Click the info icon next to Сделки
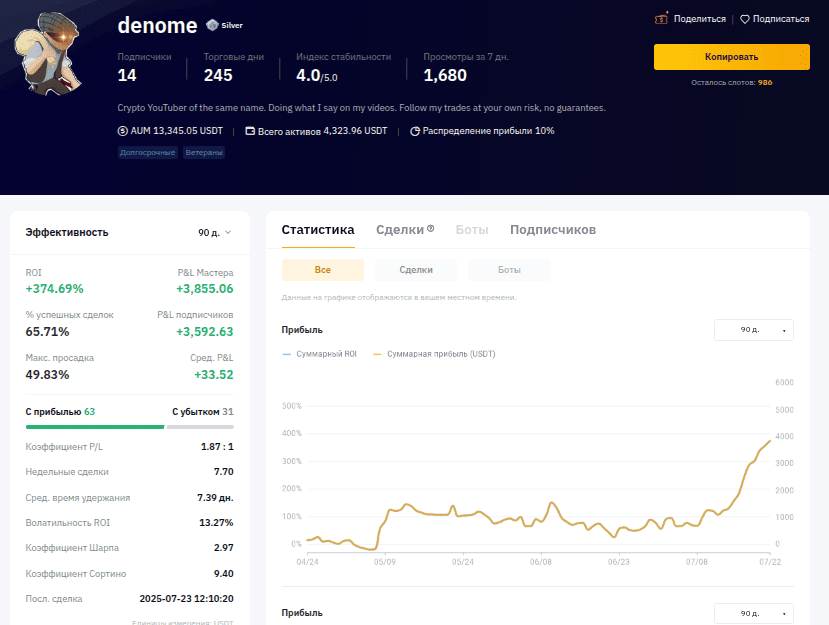Viewport: 829px width, 625px height. 430,228
